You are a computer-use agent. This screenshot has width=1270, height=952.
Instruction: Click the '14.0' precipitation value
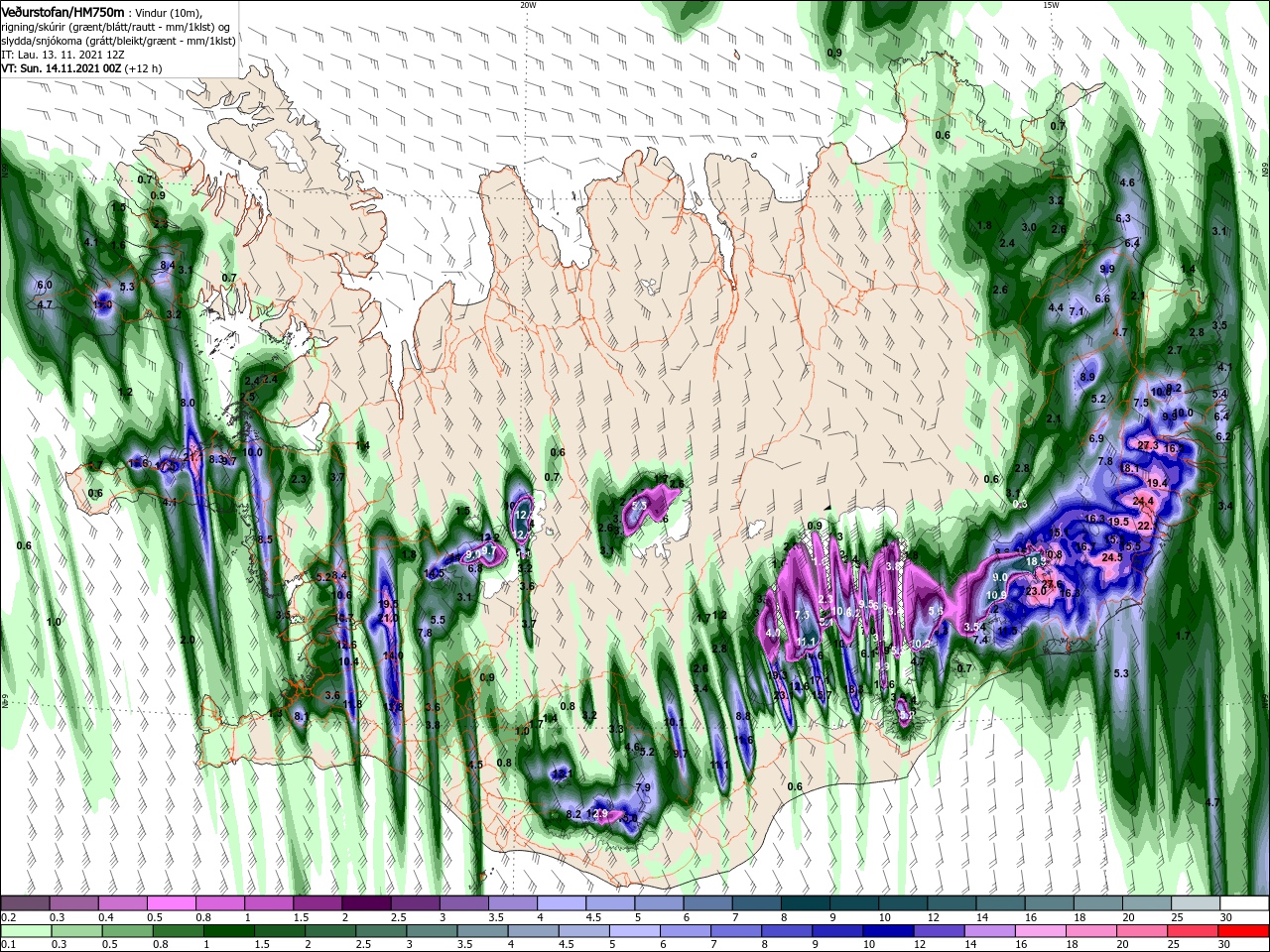click(393, 655)
